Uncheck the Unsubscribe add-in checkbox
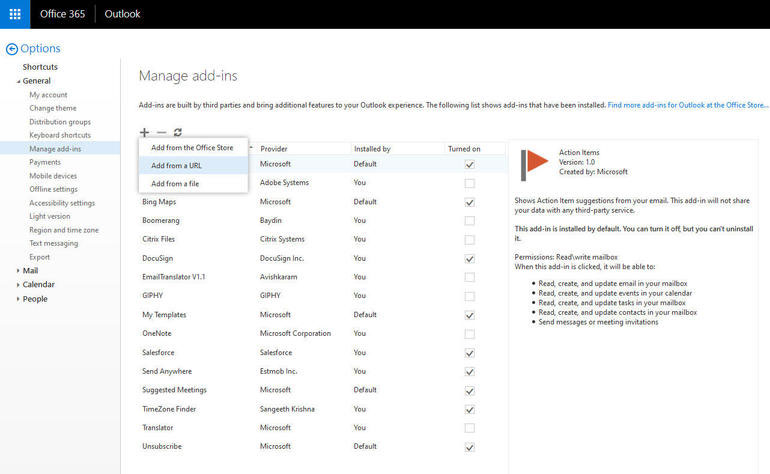The image size is (770, 474). 469,447
